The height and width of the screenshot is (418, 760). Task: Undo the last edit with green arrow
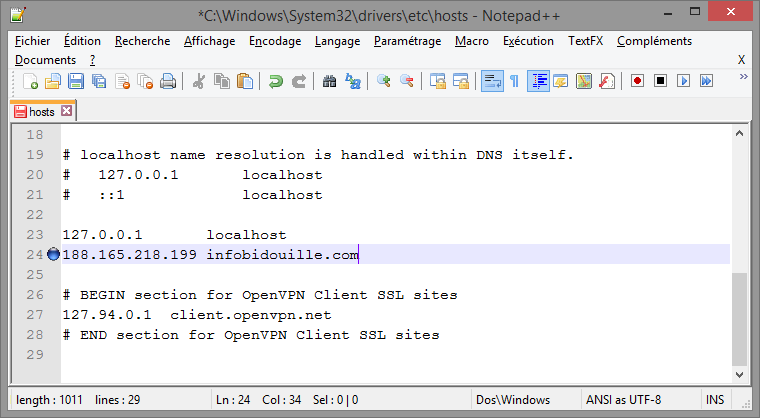pyautogui.click(x=275, y=81)
